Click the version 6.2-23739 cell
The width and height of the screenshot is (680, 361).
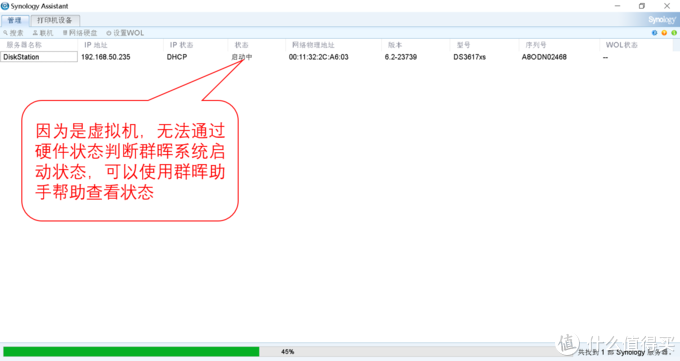401,57
